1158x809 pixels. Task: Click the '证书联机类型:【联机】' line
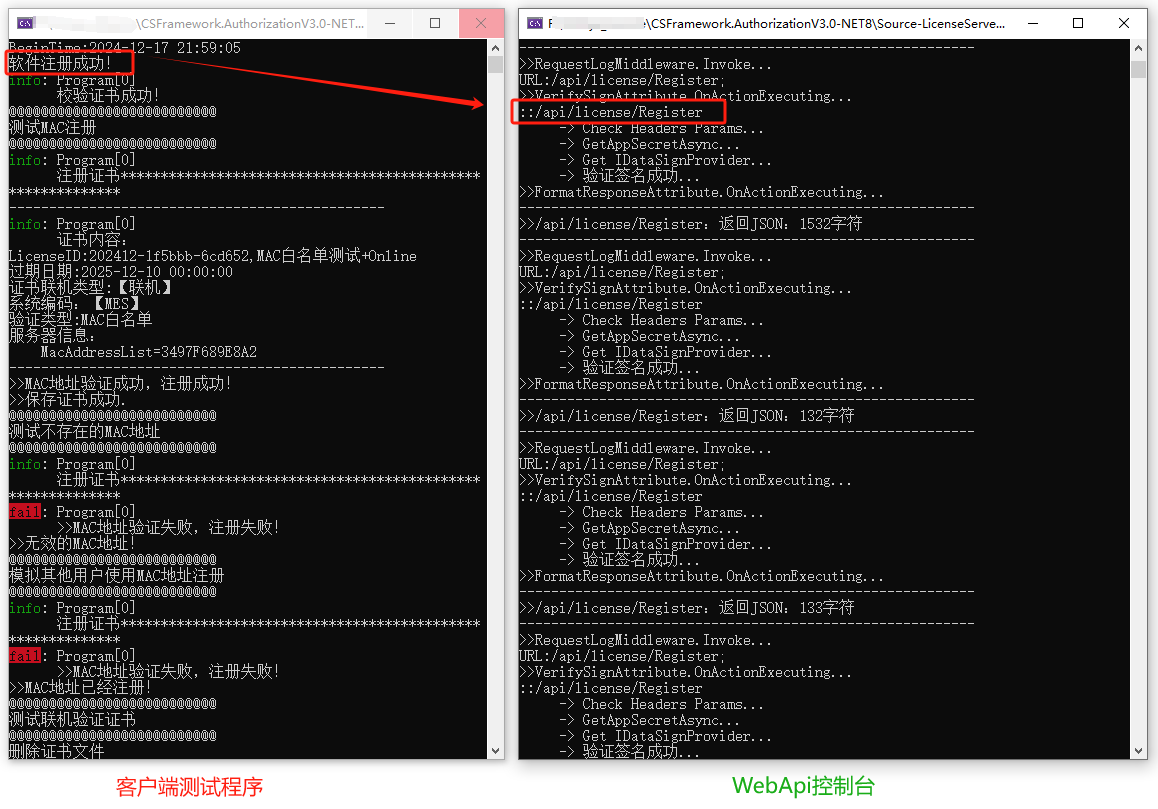(90, 287)
